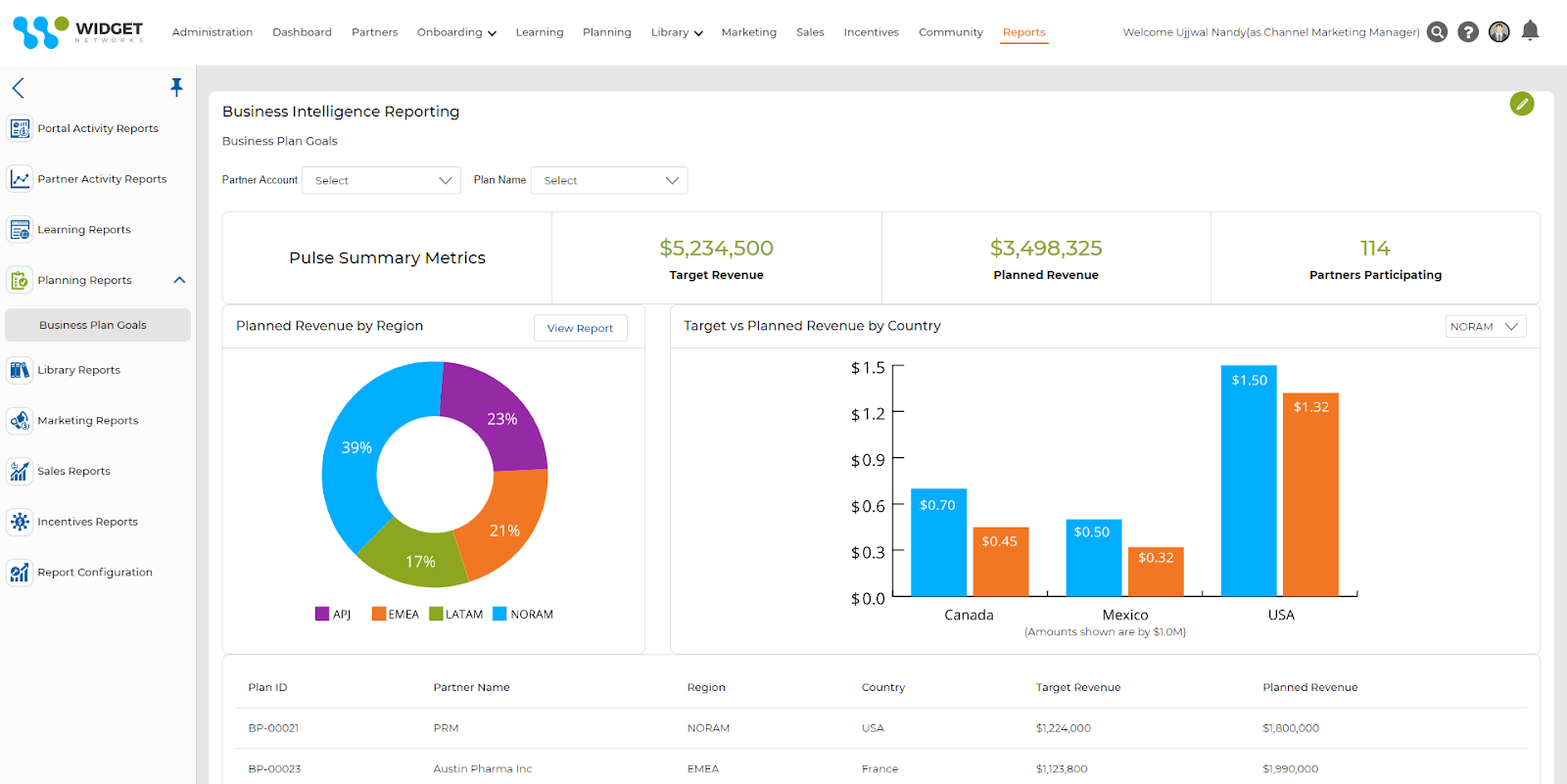Open the Partners menu item
Screen dimensions: 1567x784
click(x=374, y=32)
